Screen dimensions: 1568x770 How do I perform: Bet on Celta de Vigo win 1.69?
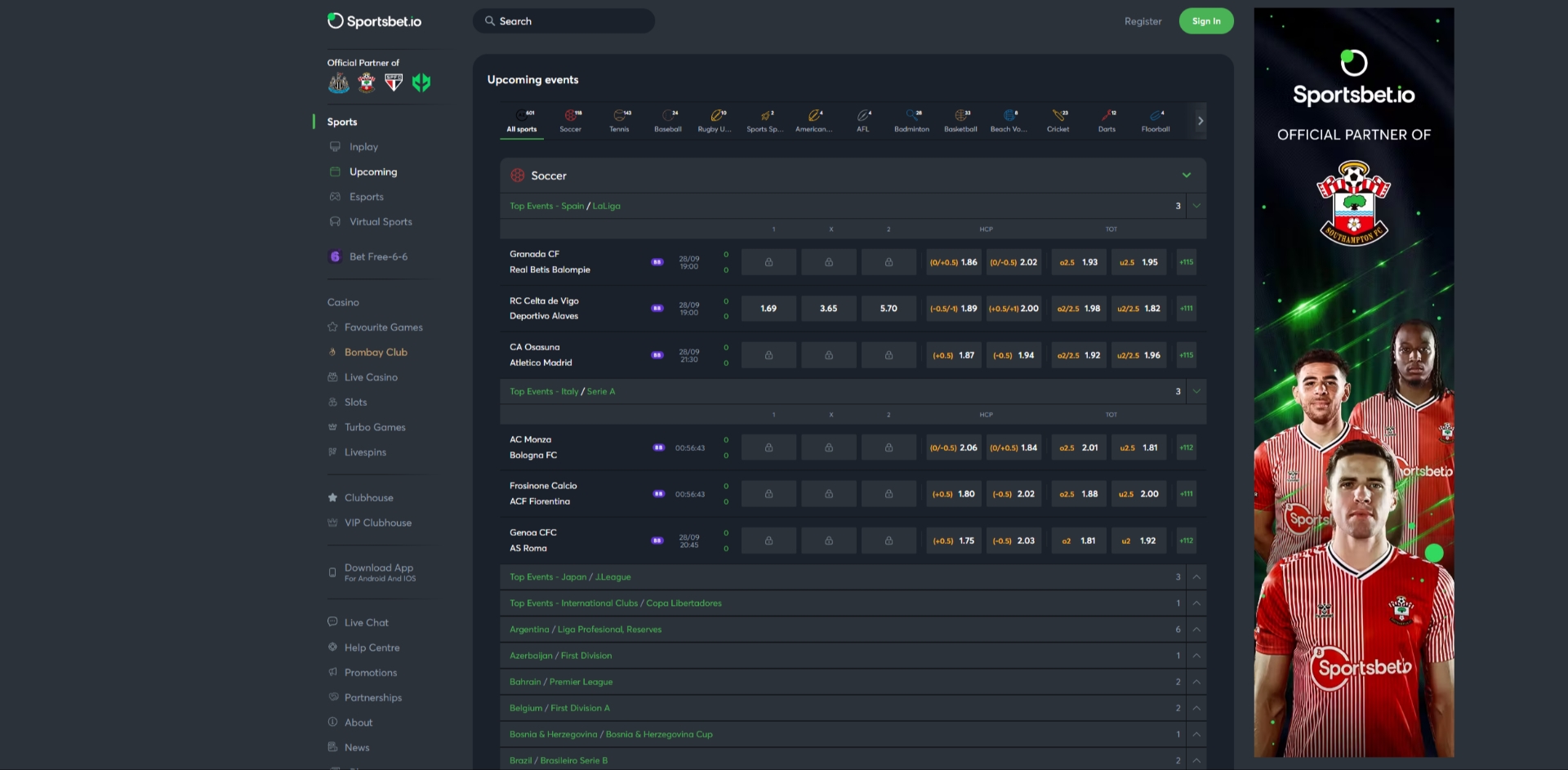[x=768, y=309]
